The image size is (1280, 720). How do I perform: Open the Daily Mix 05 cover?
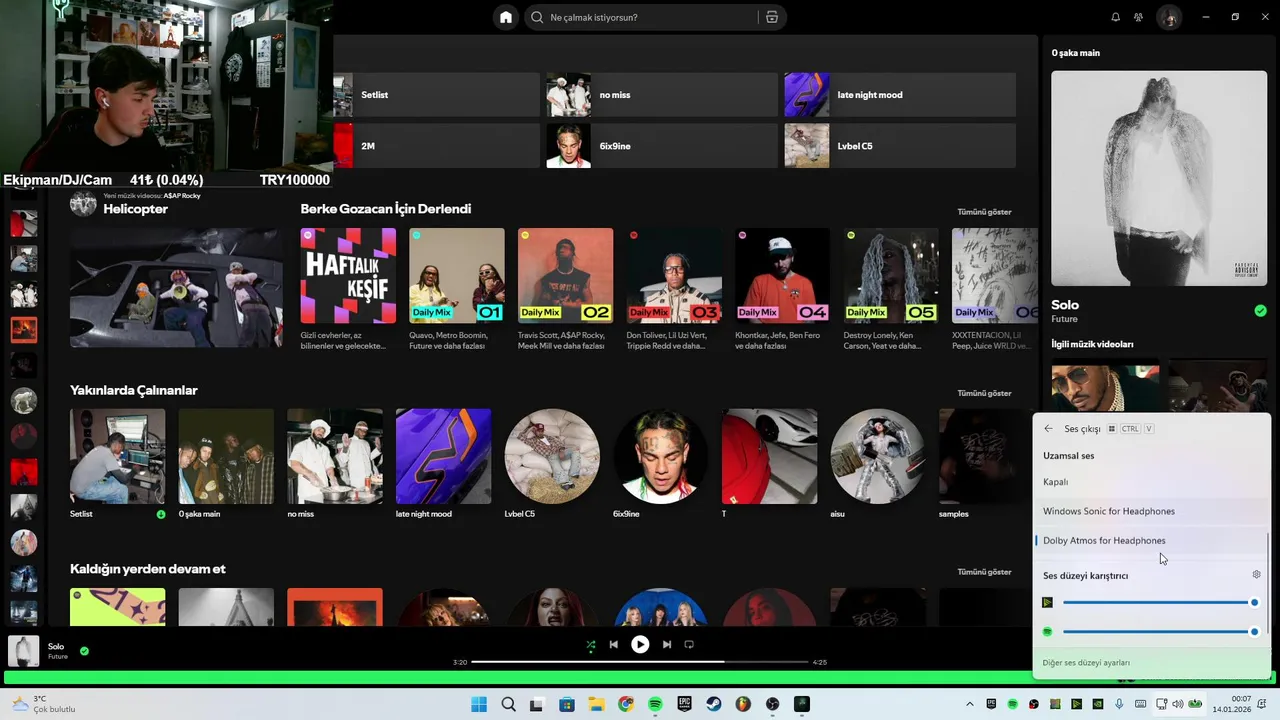point(891,276)
